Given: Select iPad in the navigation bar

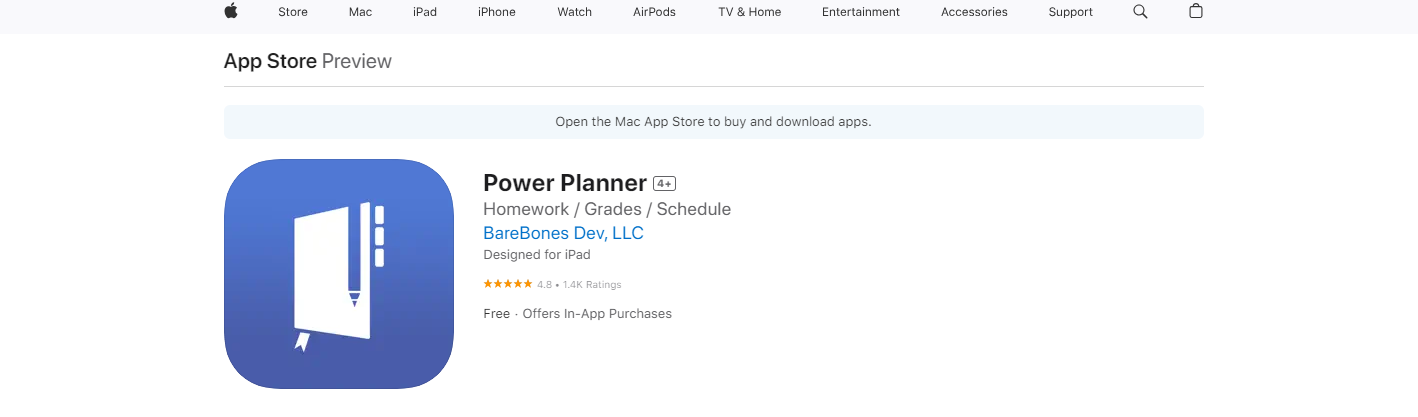Looking at the screenshot, I should [425, 12].
